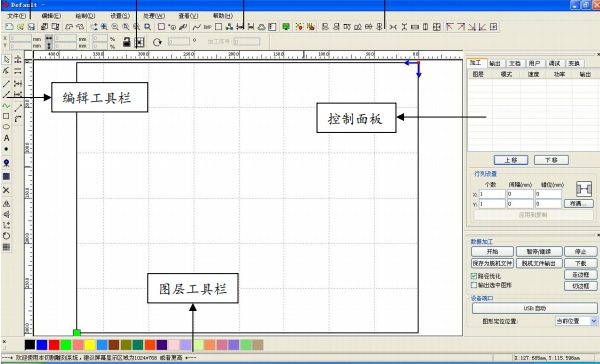Click the X count input field
The image size is (600, 364).
click(x=492, y=194)
